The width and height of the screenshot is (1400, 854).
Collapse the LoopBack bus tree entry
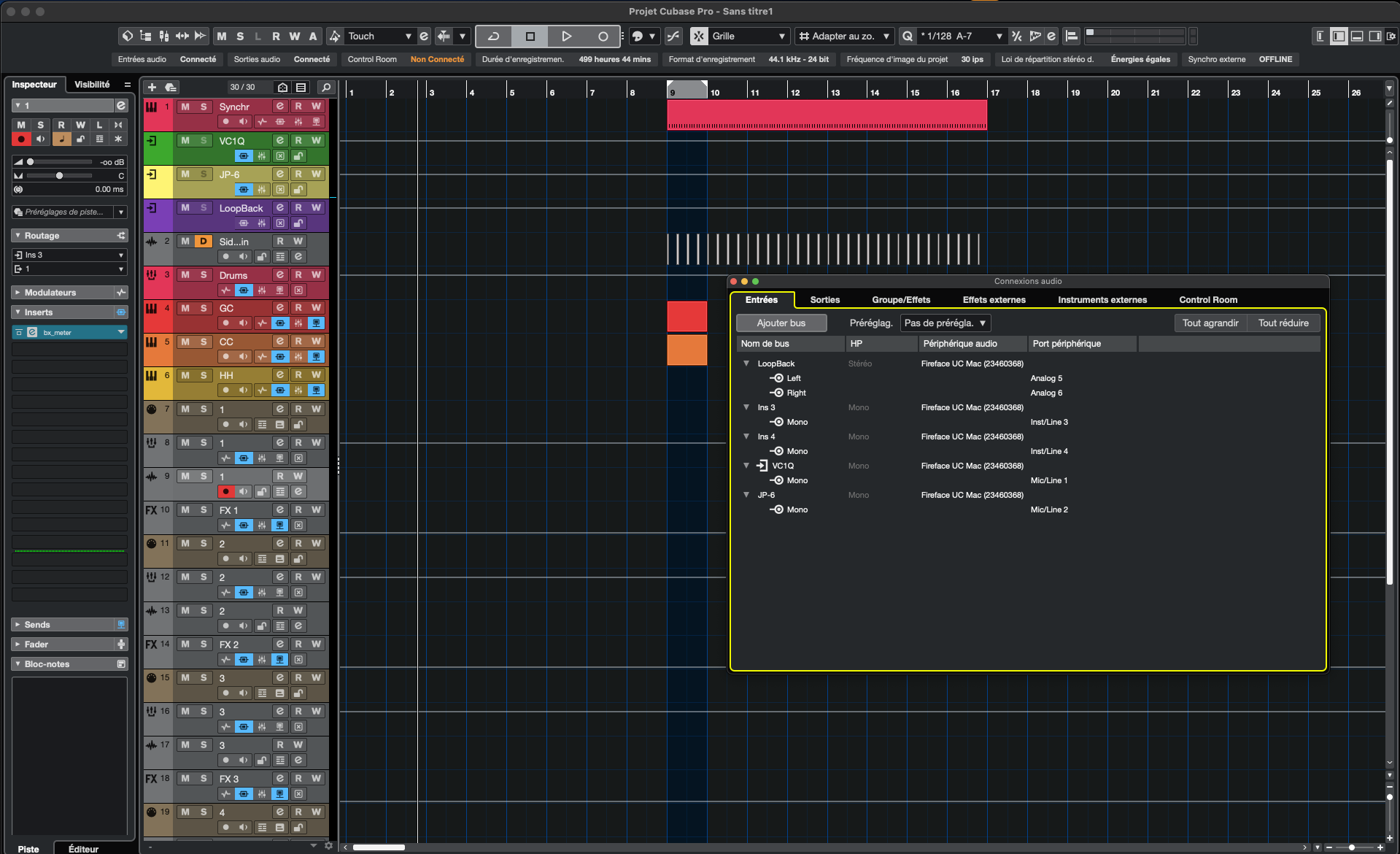pos(746,363)
